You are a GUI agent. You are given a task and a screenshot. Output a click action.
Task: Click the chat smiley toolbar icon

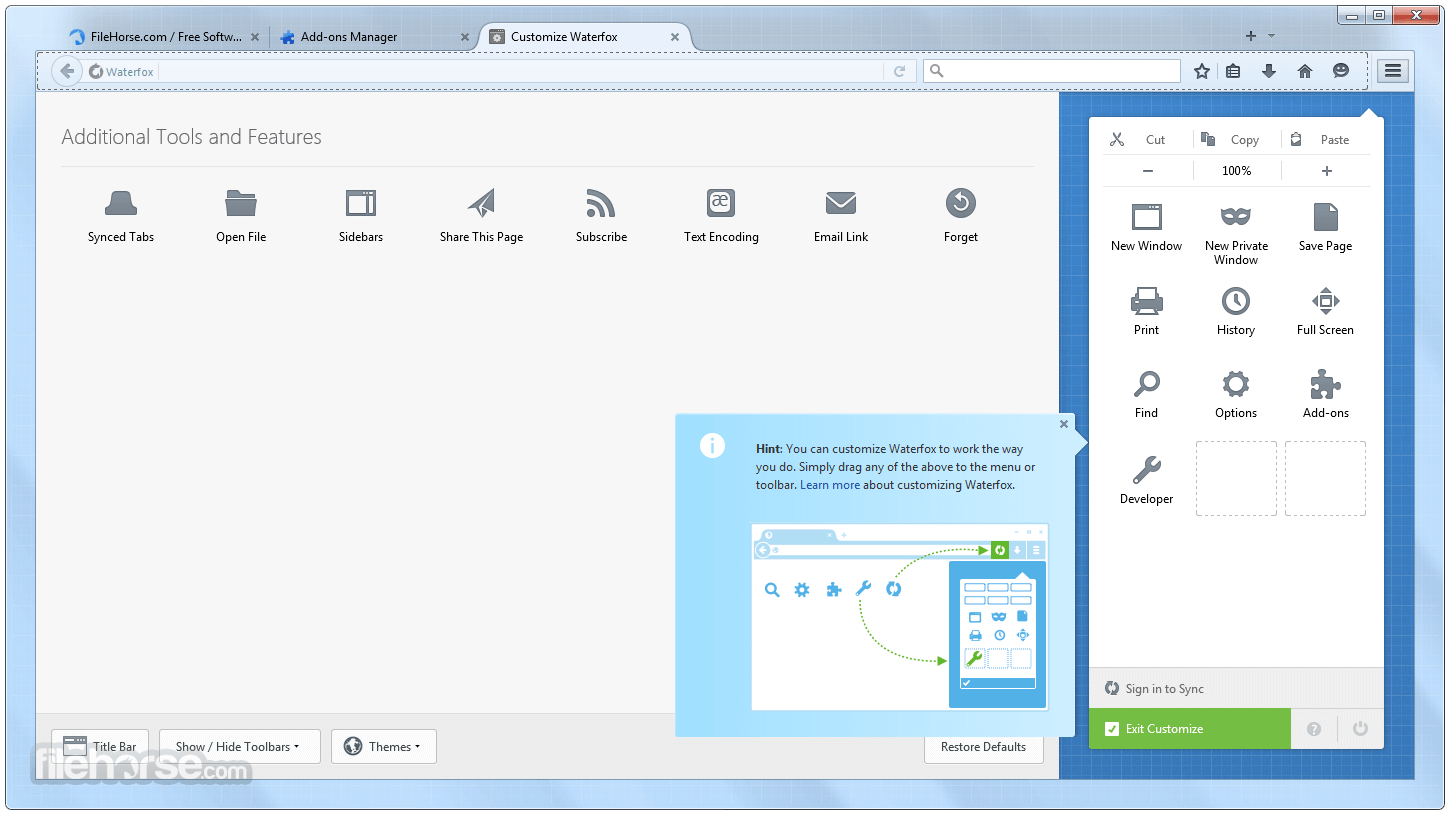(x=1341, y=71)
